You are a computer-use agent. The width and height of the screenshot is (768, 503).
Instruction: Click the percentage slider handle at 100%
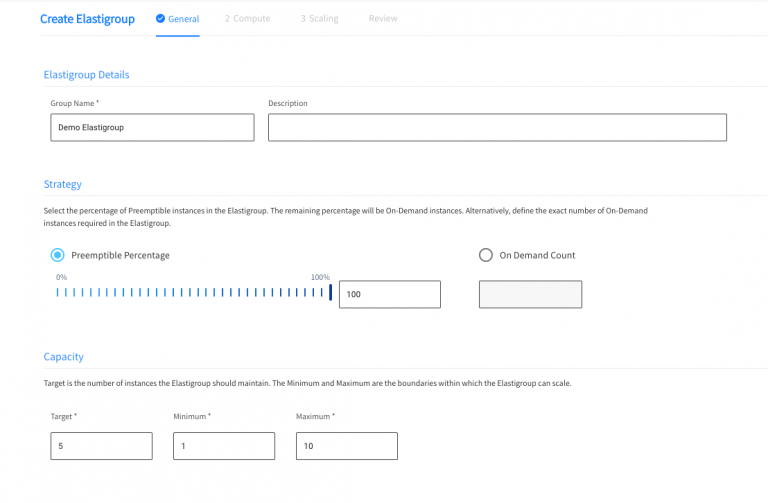pyautogui.click(x=330, y=292)
